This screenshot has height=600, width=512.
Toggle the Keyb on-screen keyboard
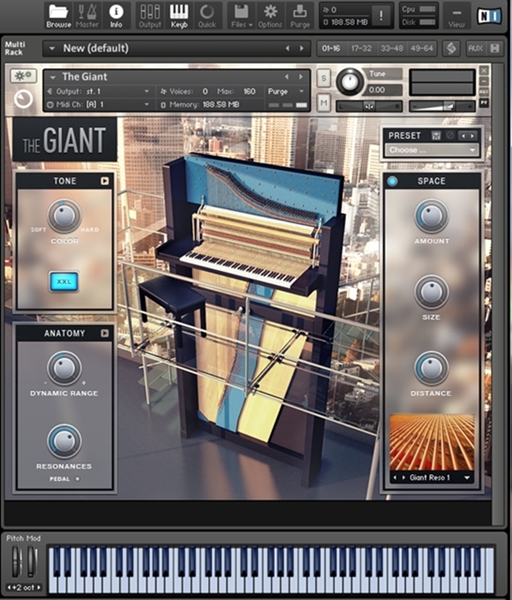(179, 16)
